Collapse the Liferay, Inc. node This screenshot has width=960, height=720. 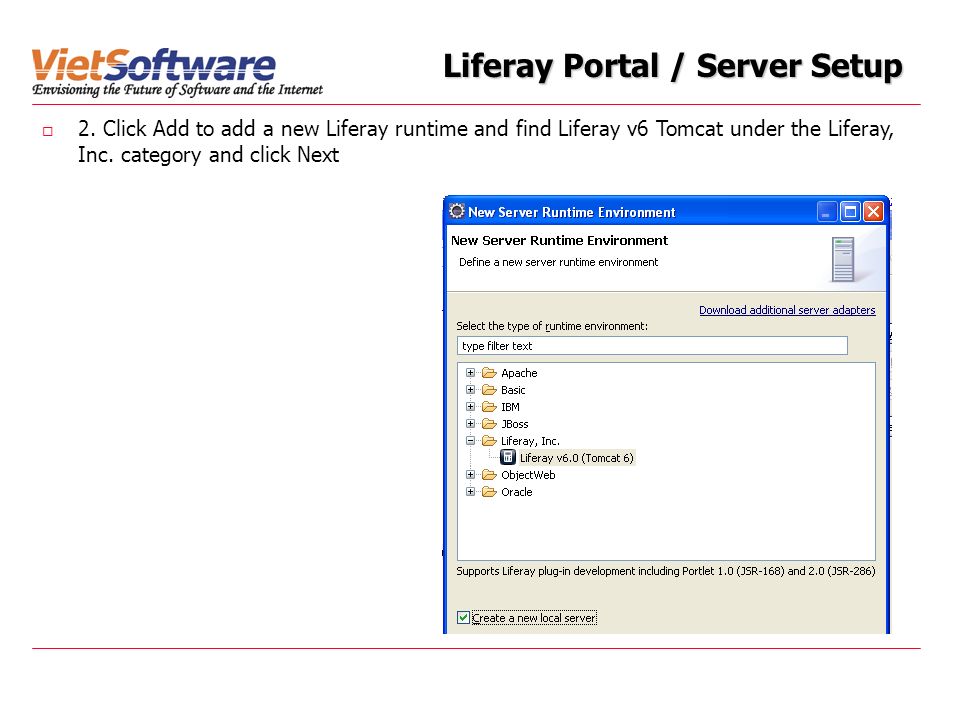pos(470,441)
